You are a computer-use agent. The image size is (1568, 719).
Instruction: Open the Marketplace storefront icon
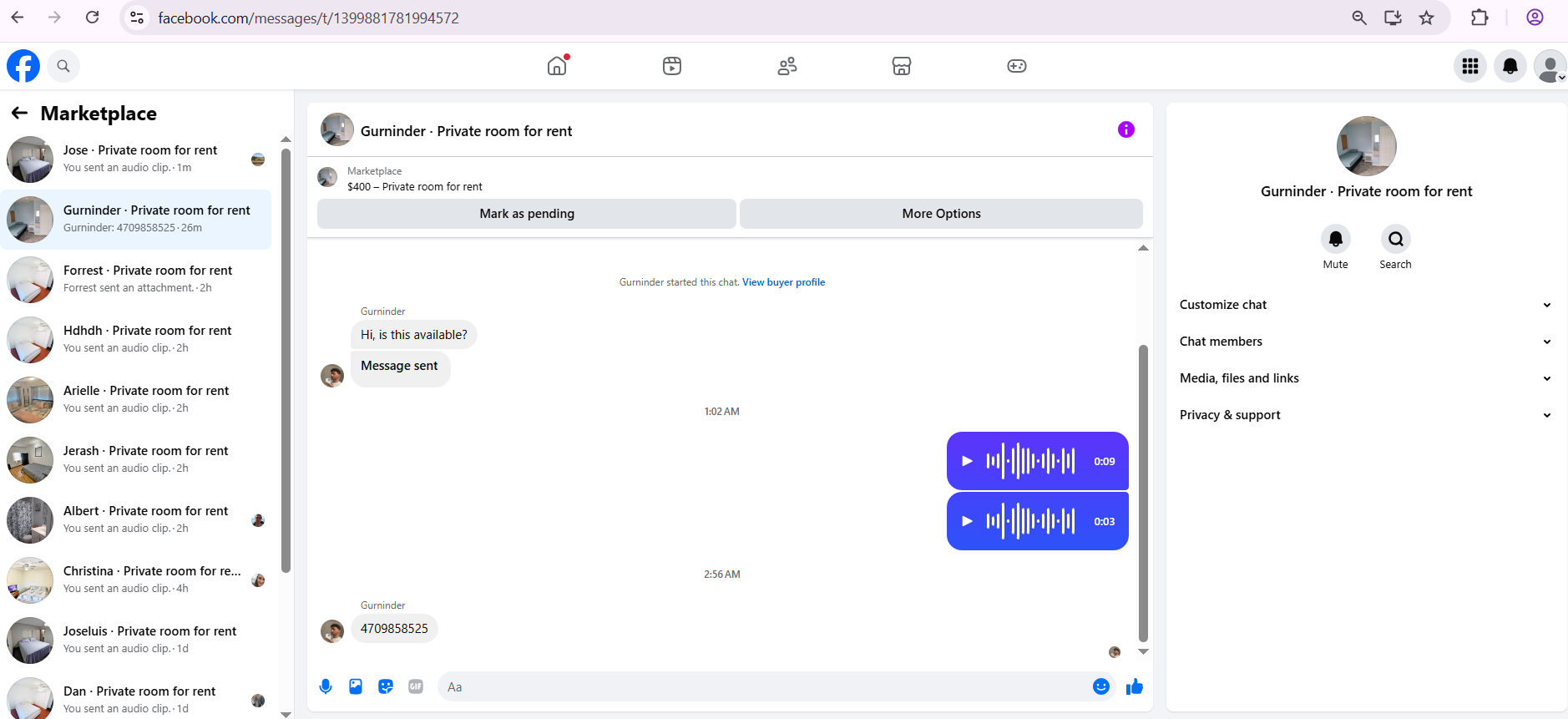click(902, 66)
